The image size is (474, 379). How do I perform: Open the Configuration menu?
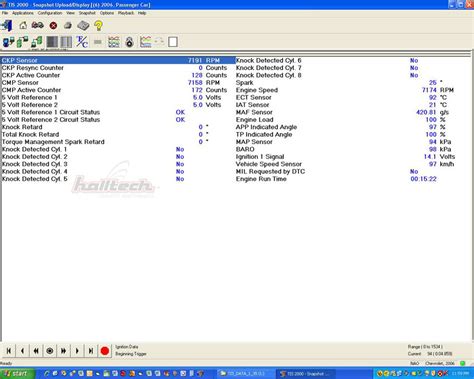tap(50, 13)
